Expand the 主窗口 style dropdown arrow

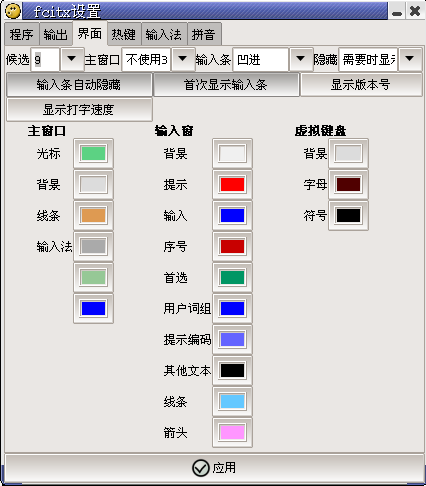click(182, 59)
